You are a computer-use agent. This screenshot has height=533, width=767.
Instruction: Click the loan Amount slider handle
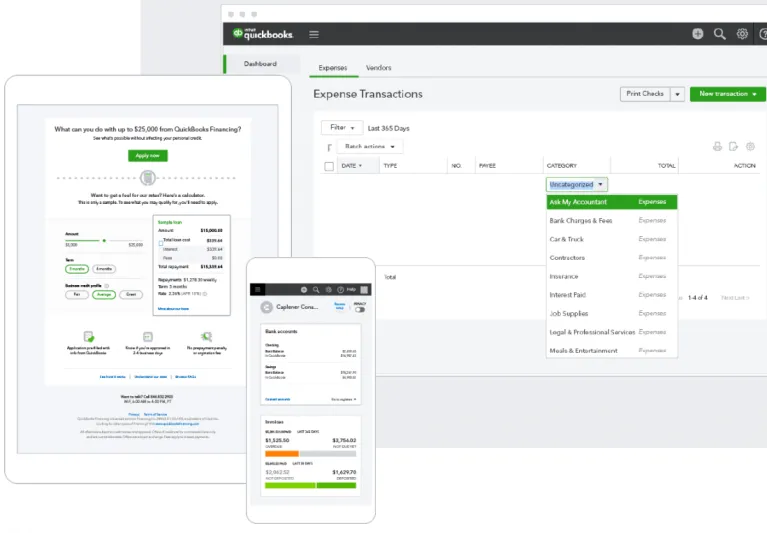104,241
